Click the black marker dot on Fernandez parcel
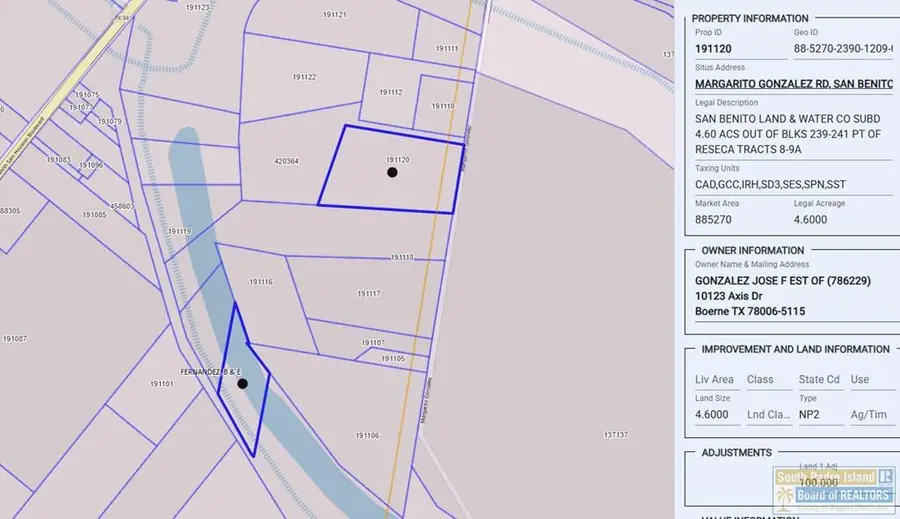The height and width of the screenshot is (519, 900). click(242, 384)
